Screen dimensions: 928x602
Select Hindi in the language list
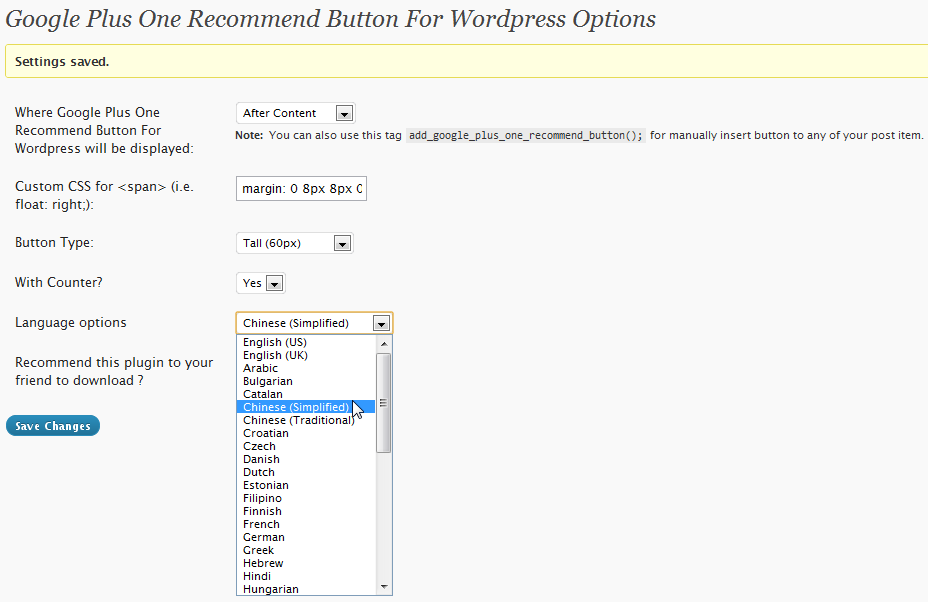pyautogui.click(x=305, y=577)
